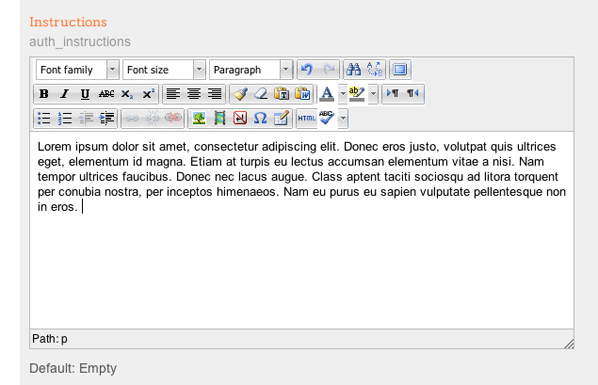Open the HTML source editor
The image size is (598, 385).
point(307,118)
